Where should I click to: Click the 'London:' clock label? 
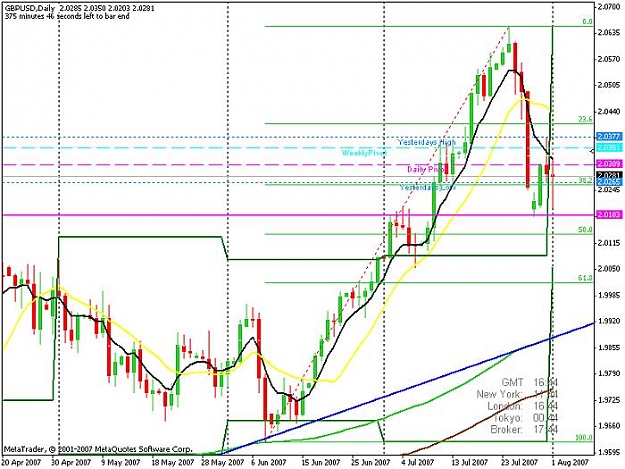click(505, 406)
